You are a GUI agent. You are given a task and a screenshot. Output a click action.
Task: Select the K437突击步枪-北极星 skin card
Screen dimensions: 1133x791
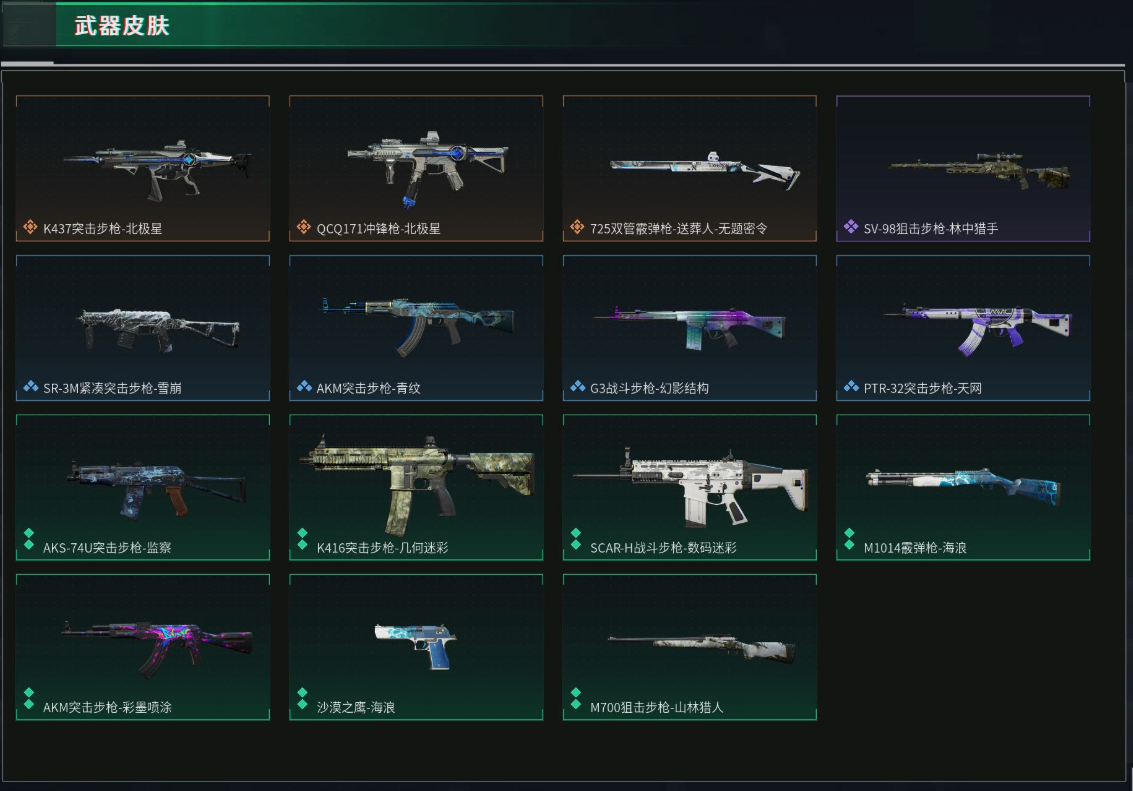point(143,168)
